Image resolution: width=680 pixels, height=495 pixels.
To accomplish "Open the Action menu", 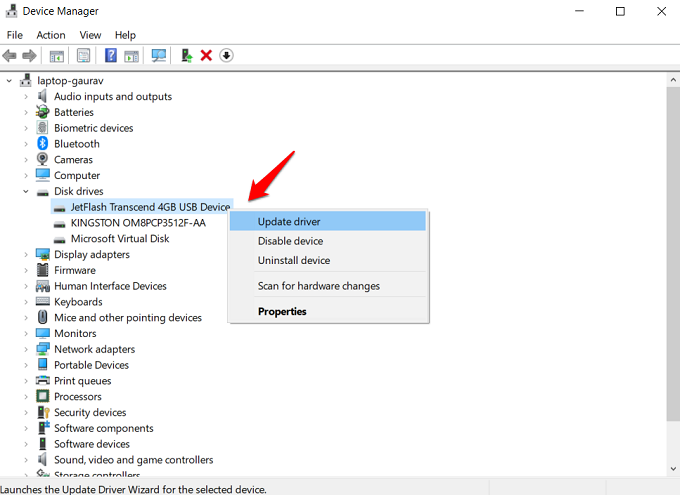I will tap(51, 35).
